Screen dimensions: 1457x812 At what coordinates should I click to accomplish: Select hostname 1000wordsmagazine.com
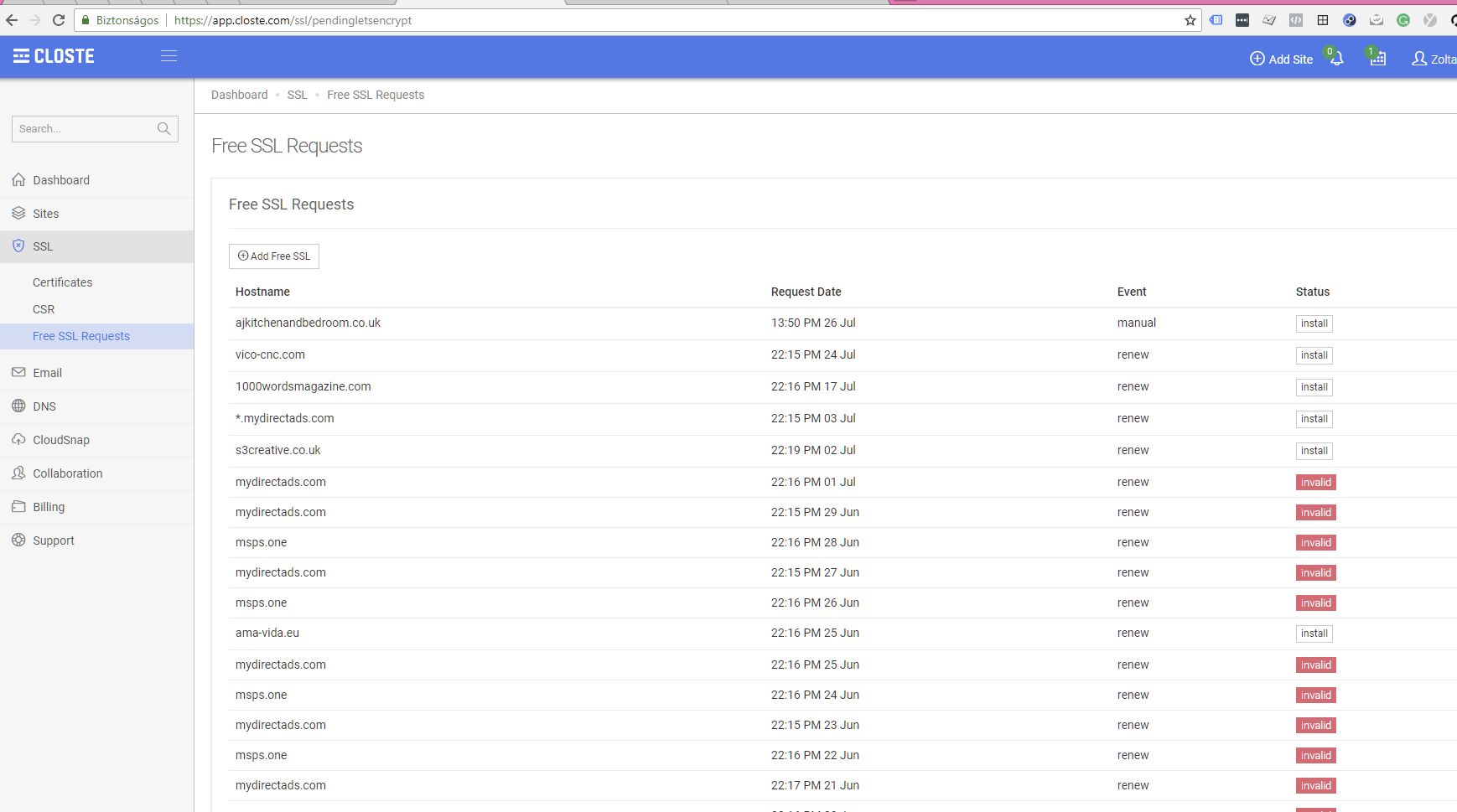tap(303, 386)
